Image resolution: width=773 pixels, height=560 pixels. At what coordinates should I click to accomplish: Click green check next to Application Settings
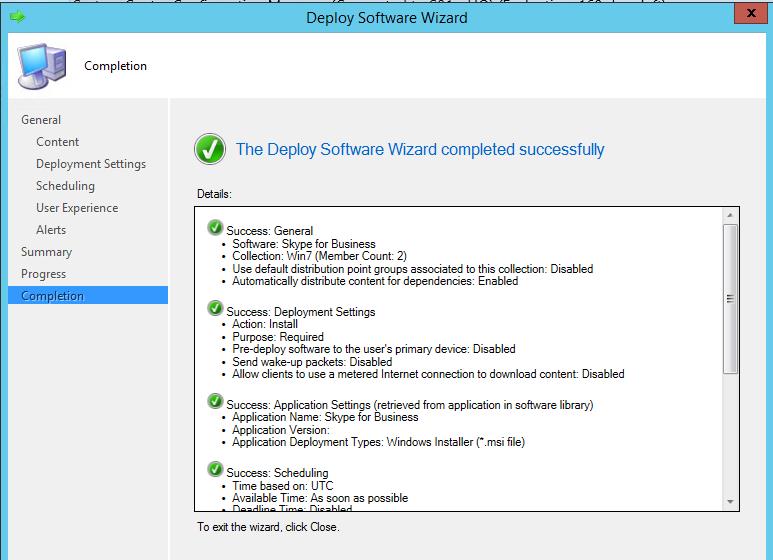(x=216, y=403)
